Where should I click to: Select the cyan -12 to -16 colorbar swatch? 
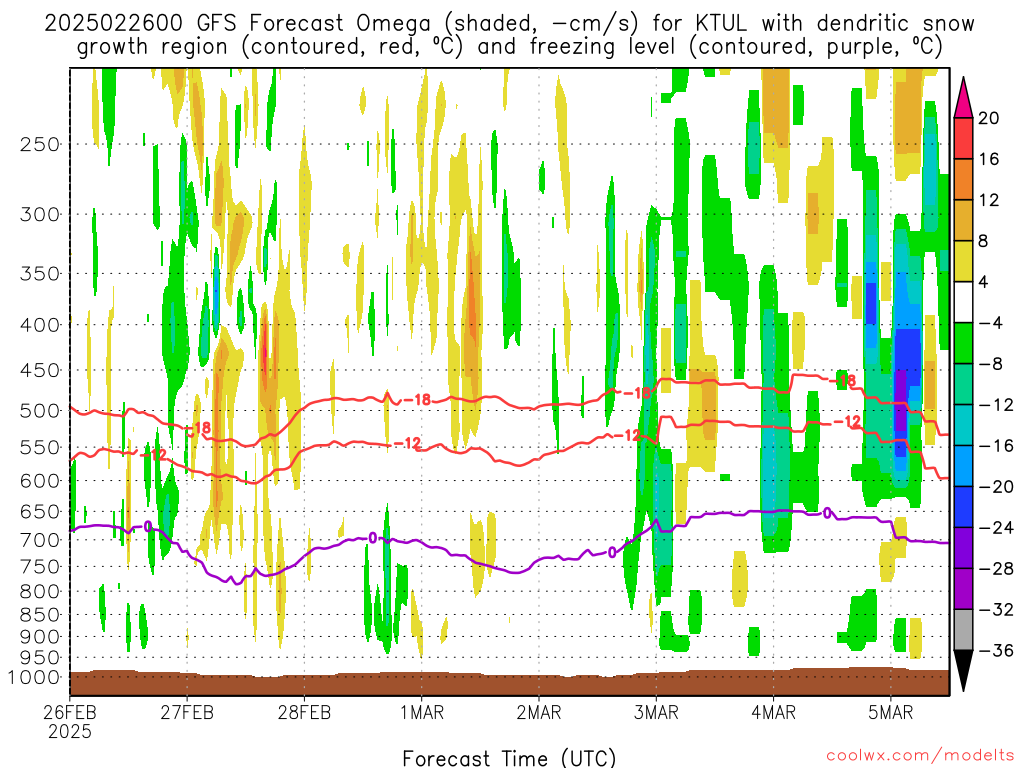tap(963, 425)
